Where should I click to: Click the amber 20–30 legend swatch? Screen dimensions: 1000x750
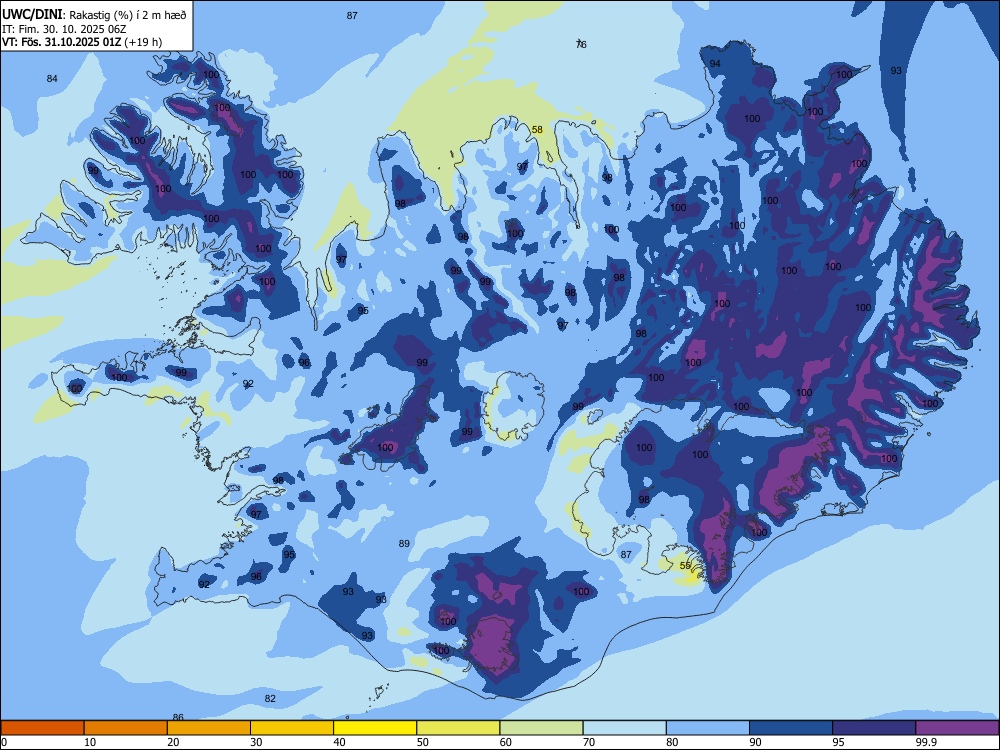pos(209,728)
